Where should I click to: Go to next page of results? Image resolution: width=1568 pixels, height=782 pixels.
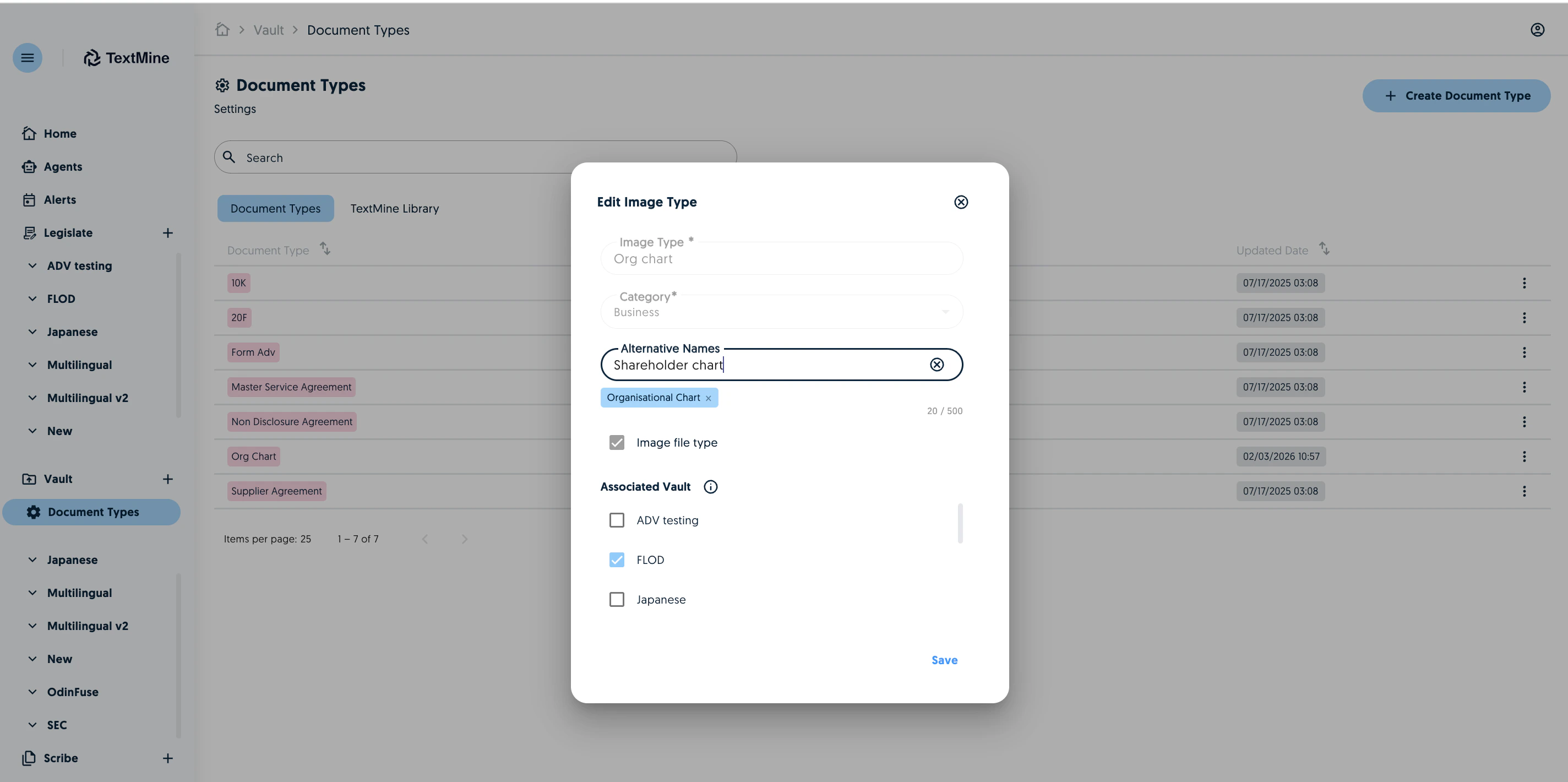[465, 539]
